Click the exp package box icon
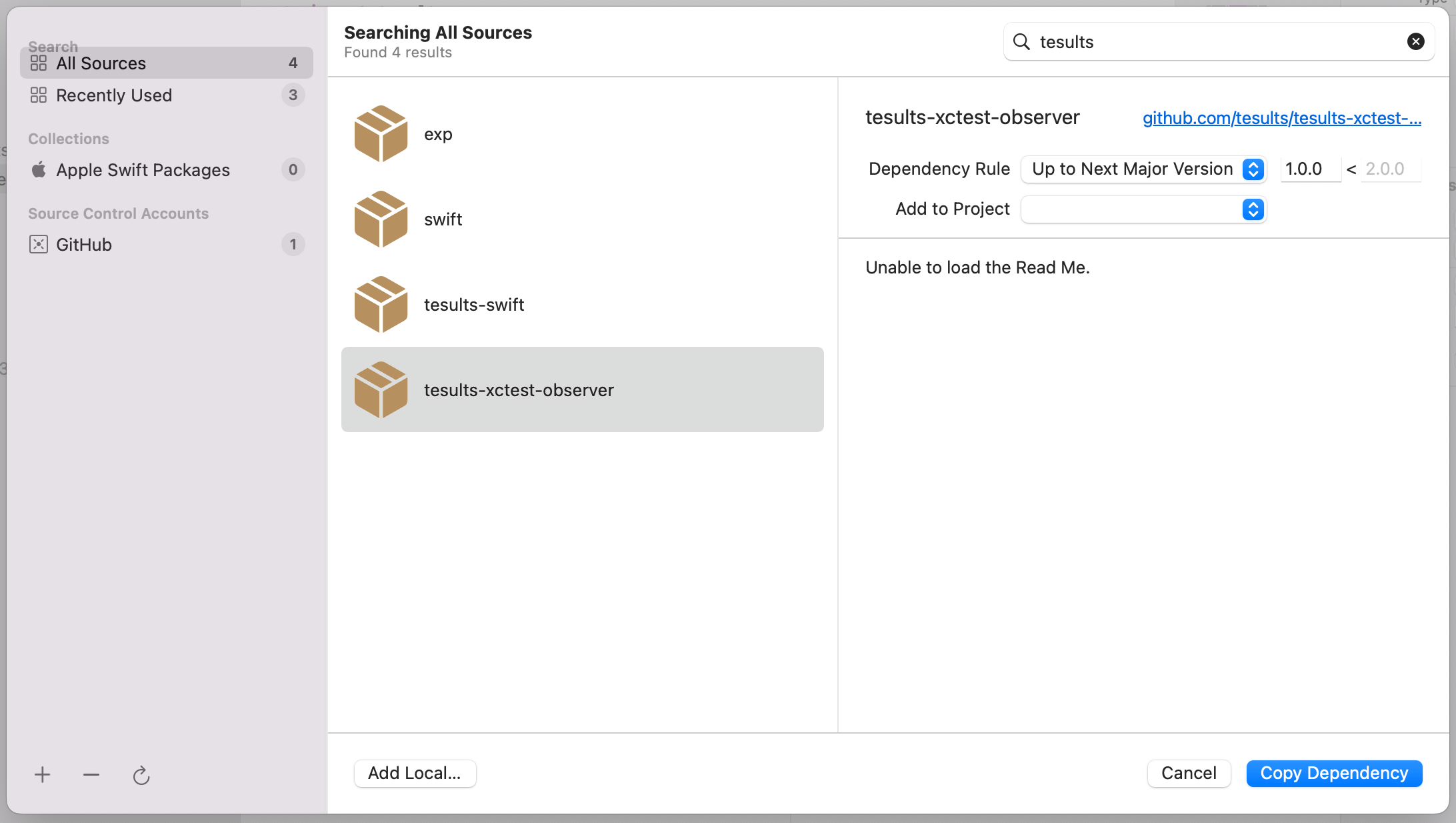The height and width of the screenshot is (823, 1456). click(381, 133)
